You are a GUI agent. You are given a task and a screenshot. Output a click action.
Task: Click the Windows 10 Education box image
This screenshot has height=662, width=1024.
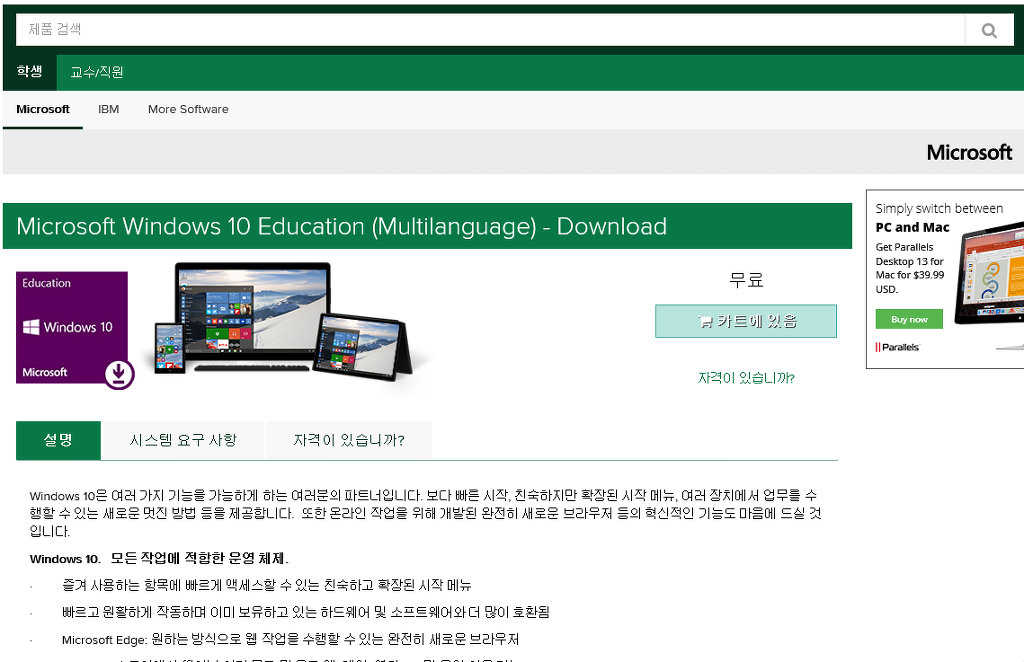pyautogui.click(x=72, y=327)
